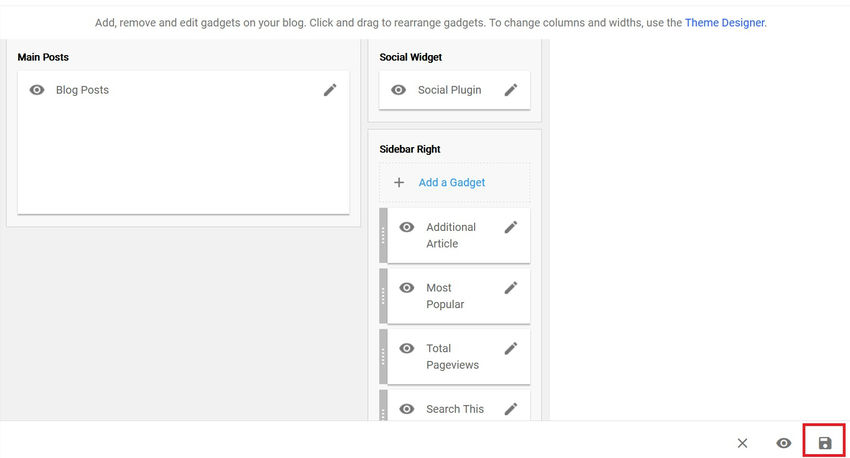850x458 pixels.
Task: Edit the Search This gadget
Action: tap(511, 408)
